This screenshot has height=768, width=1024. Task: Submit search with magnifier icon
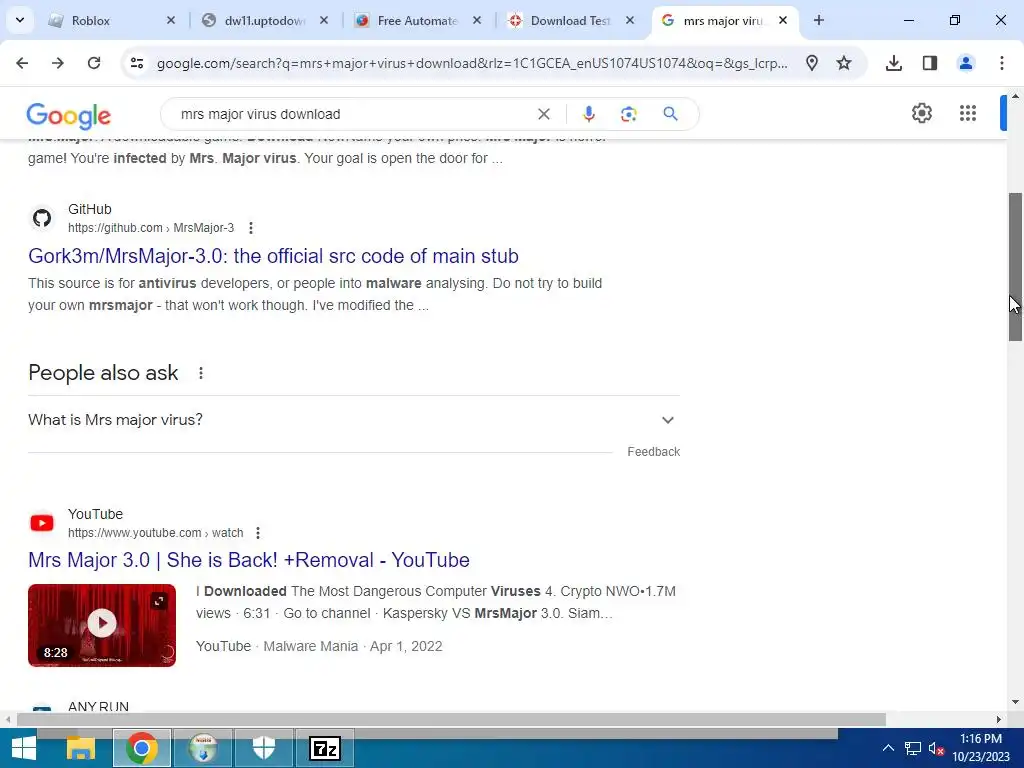click(x=670, y=114)
